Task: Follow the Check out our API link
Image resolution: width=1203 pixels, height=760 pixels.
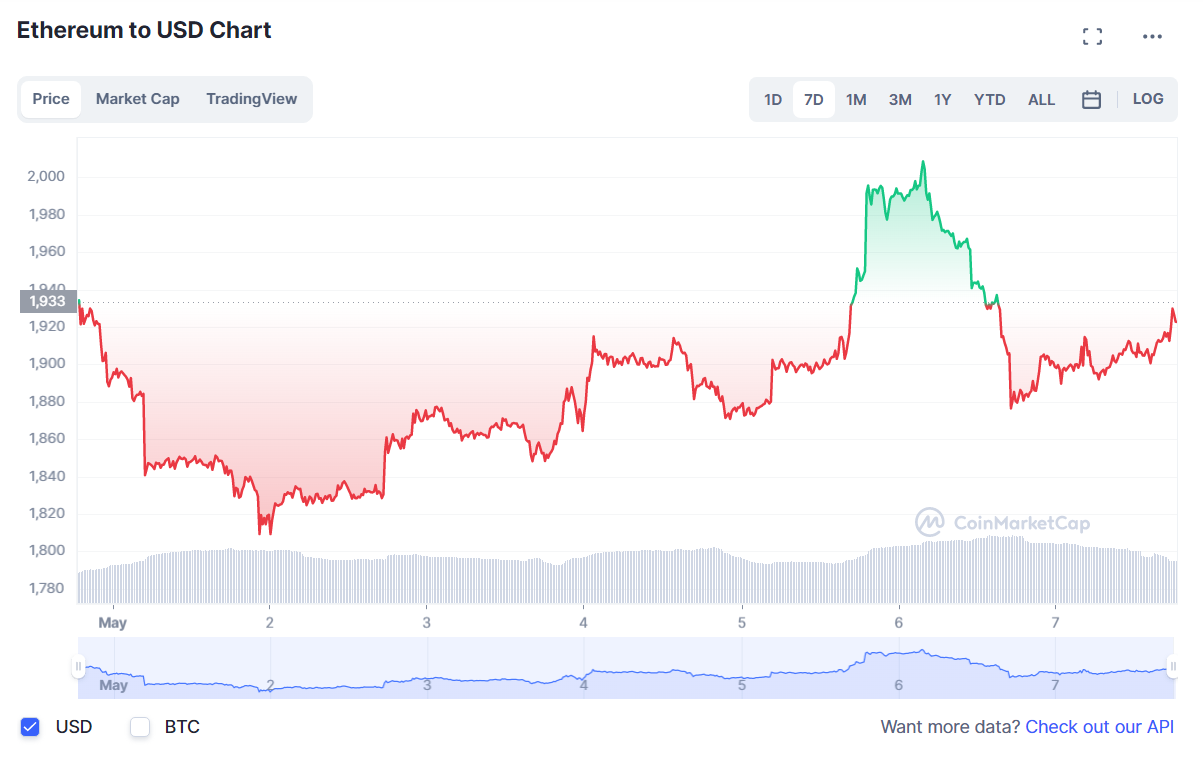Action: pos(1100,727)
